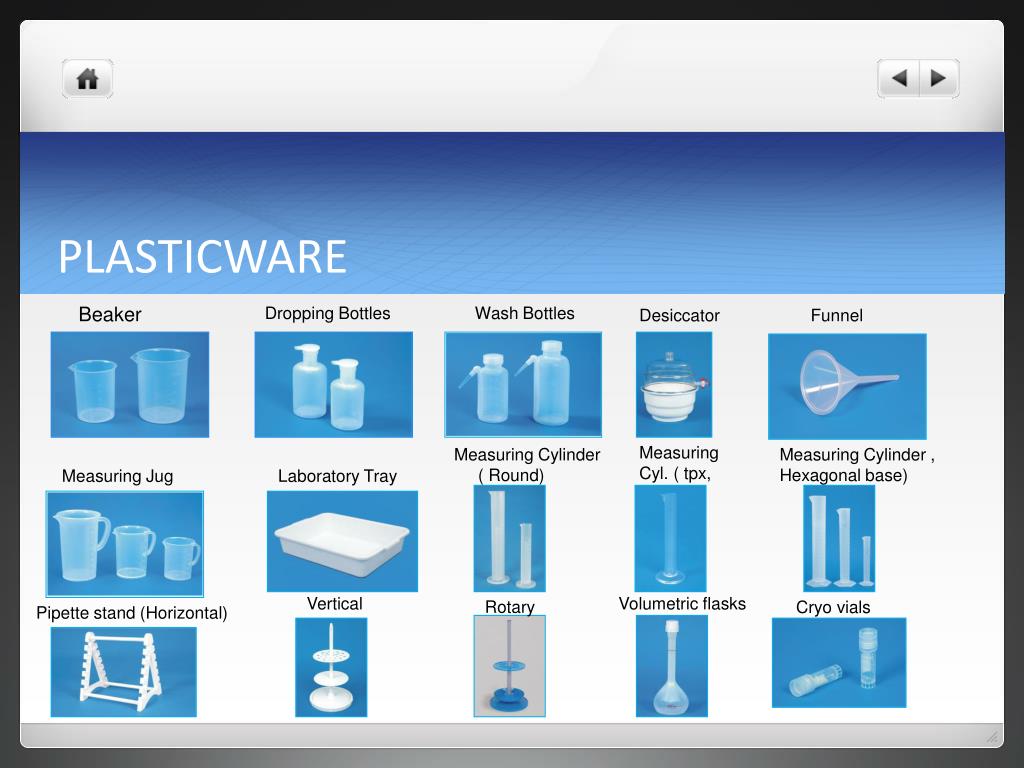
Task: Go to the previous slide arrow
Action: coord(899,78)
